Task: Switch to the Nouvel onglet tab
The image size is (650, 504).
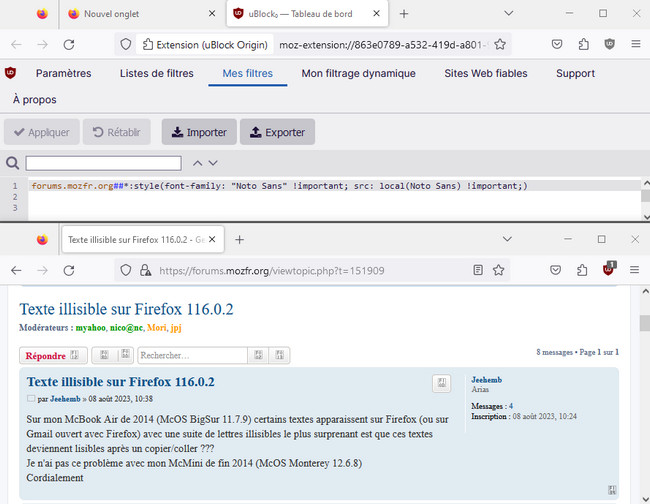Action: (141, 14)
